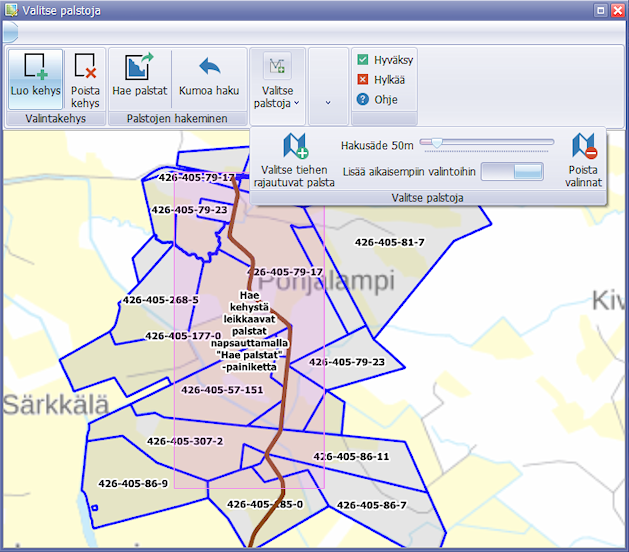This screenshot has height=552, width=629.
Task: Reject with Hylkää
Action: click(x=379, y=79)
